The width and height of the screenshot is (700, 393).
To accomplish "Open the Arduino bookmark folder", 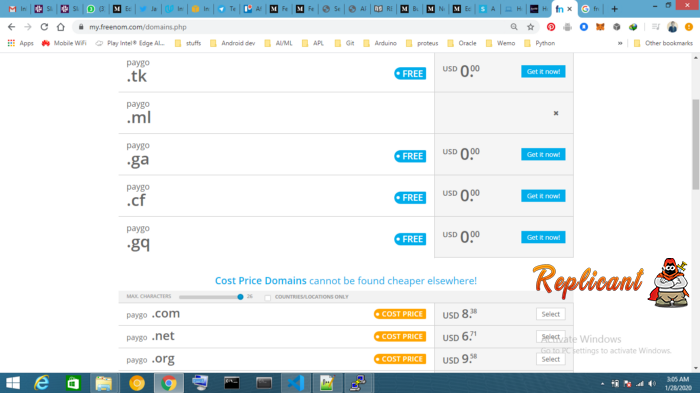I will pyautogui.click(x=380, y=43).
